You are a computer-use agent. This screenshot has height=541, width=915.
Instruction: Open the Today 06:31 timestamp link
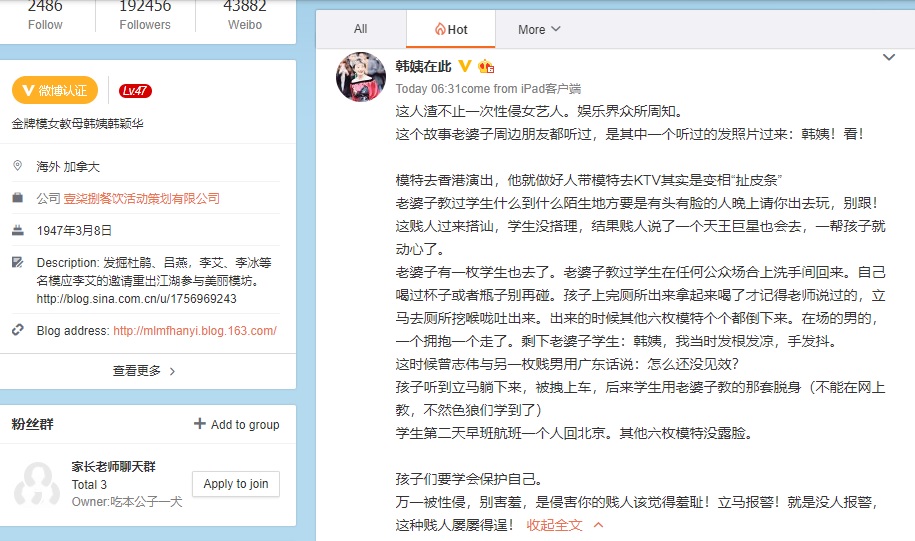pos(428,89)
